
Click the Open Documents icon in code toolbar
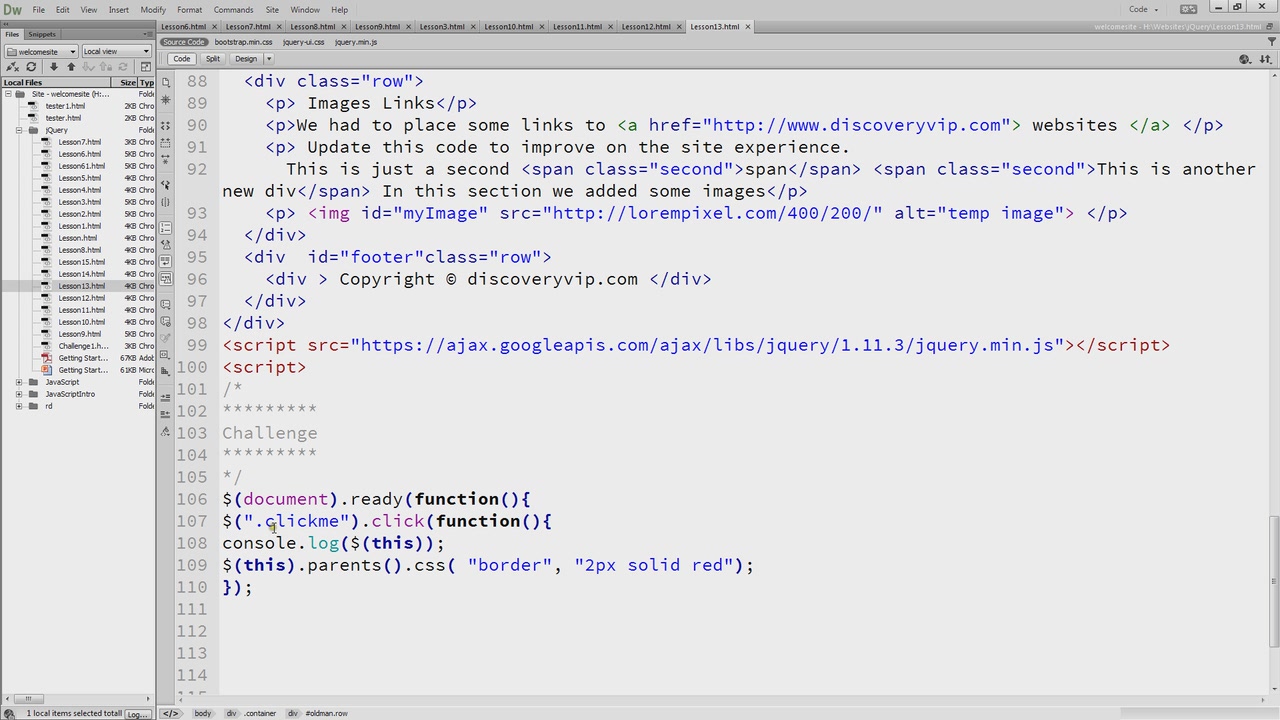(x=166, y=82)
